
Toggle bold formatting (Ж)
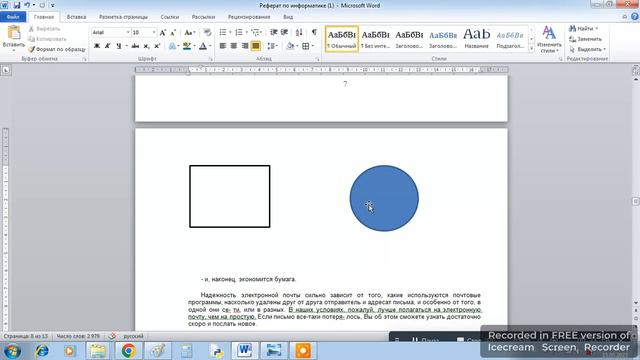coord(97,46)
